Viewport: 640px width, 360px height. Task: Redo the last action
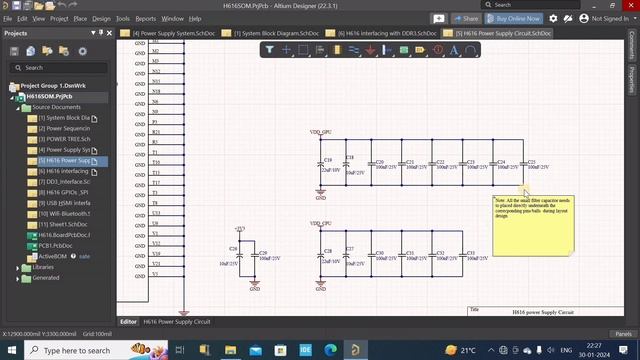click(73, 5)
